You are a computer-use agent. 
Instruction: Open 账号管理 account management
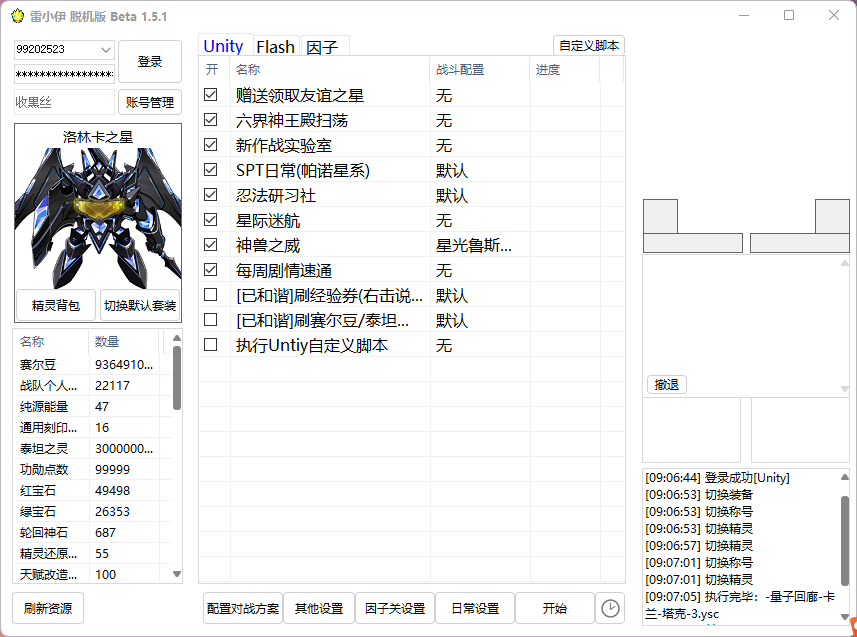pos(150,102)
